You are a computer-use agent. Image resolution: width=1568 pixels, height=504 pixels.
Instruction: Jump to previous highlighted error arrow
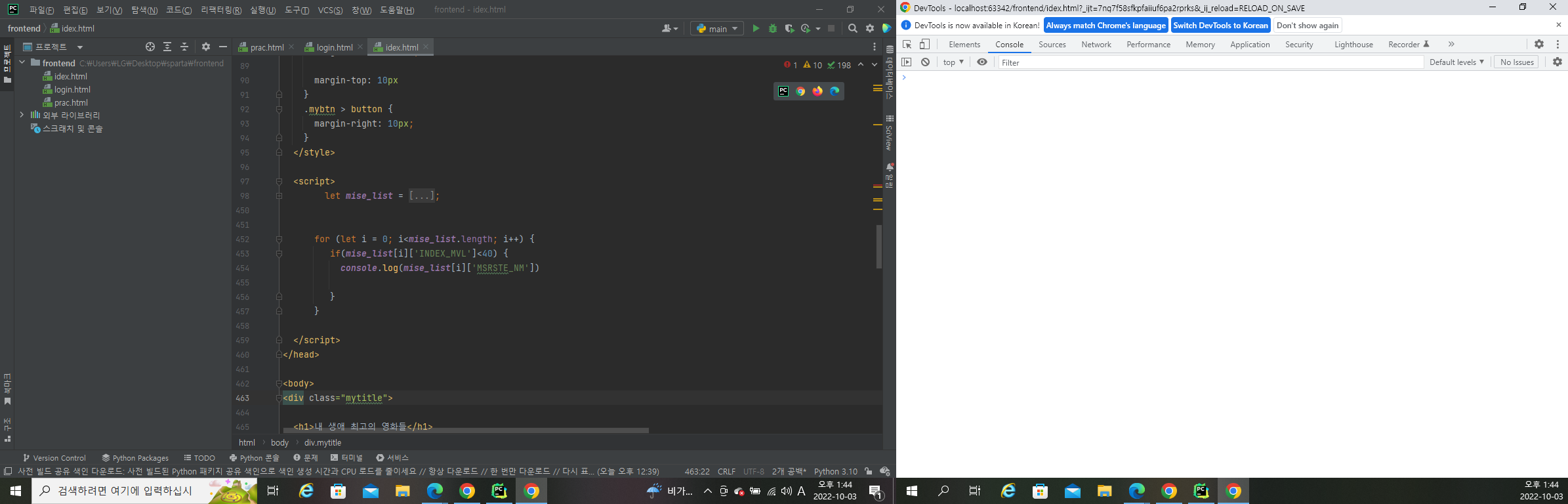(861, 65)
